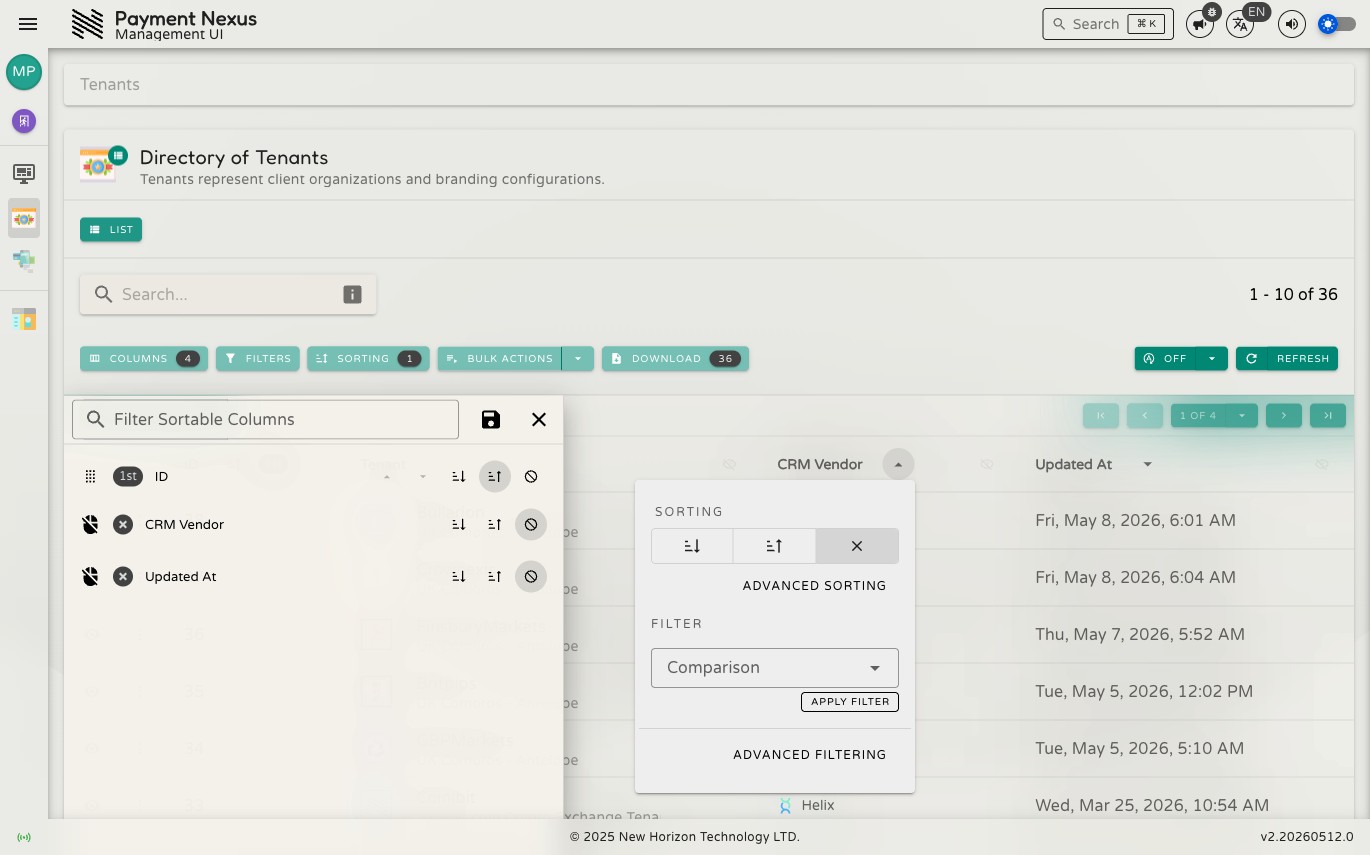Toggle the light/dark theme switch
Viewport: 1370px width, 855px height.
pos(1337,24)
